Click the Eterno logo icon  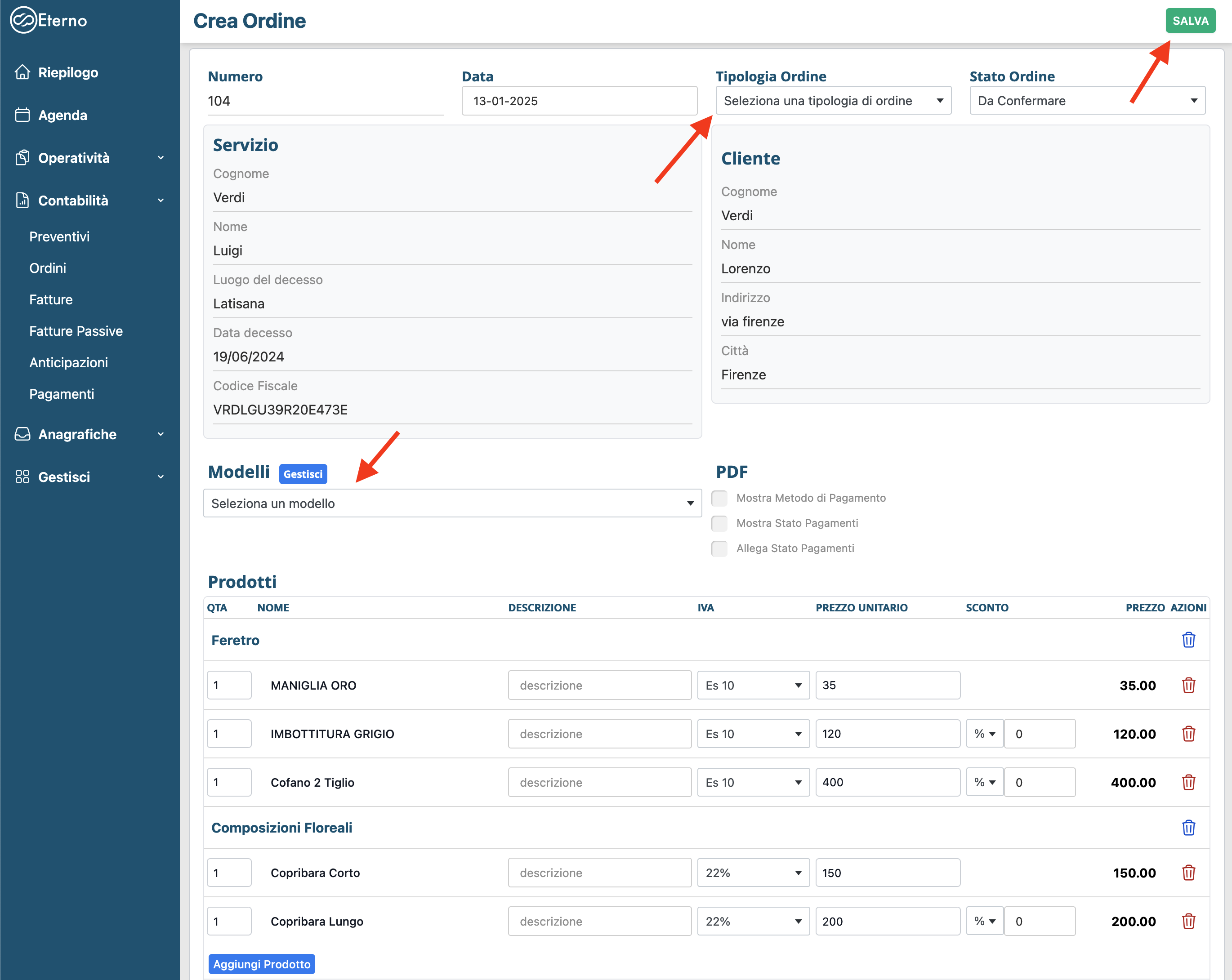23,21
